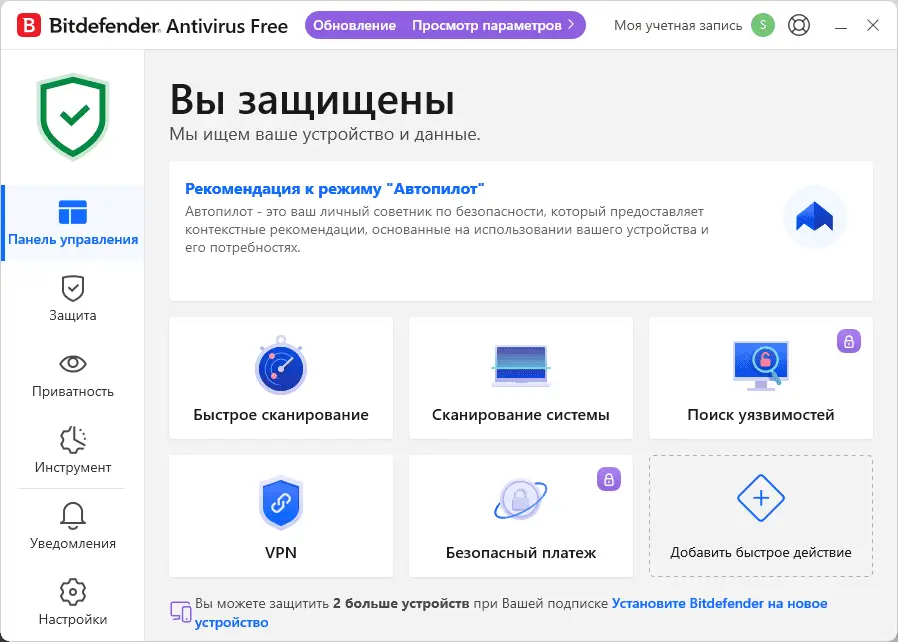898x642 pixels.
Task: Click the Инструмент clock gear icon
Action: click(73, 440)
